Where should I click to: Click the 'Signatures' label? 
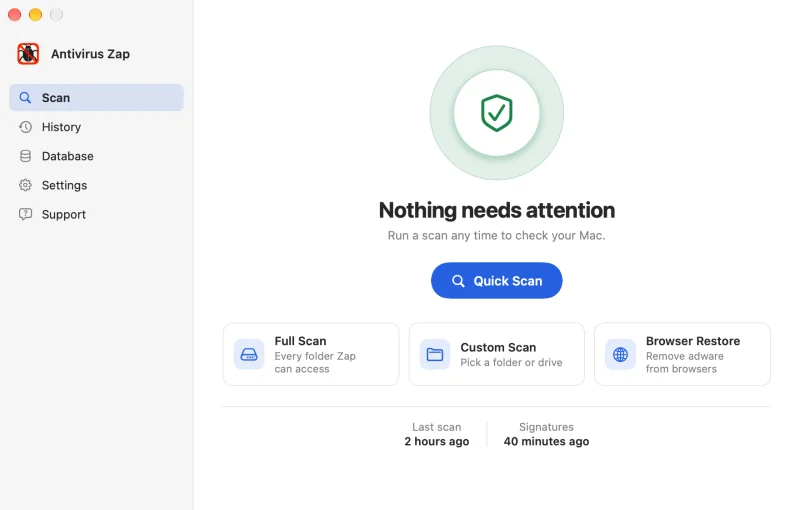click(546, 427)
